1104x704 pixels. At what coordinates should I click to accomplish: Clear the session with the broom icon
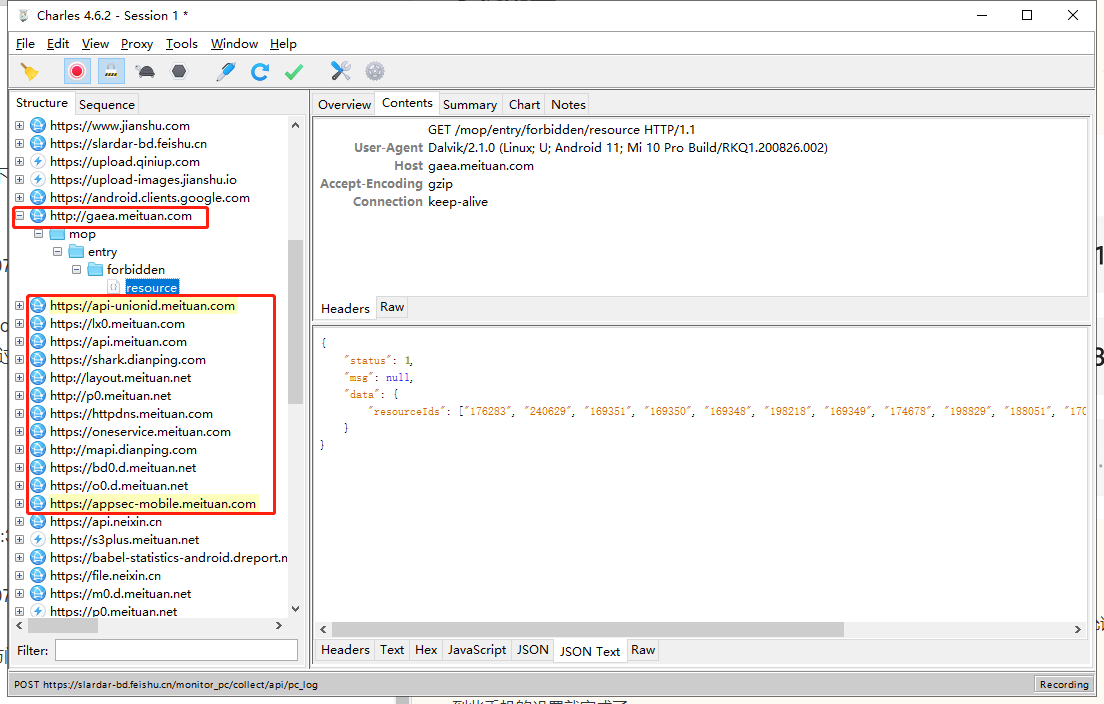30,71
